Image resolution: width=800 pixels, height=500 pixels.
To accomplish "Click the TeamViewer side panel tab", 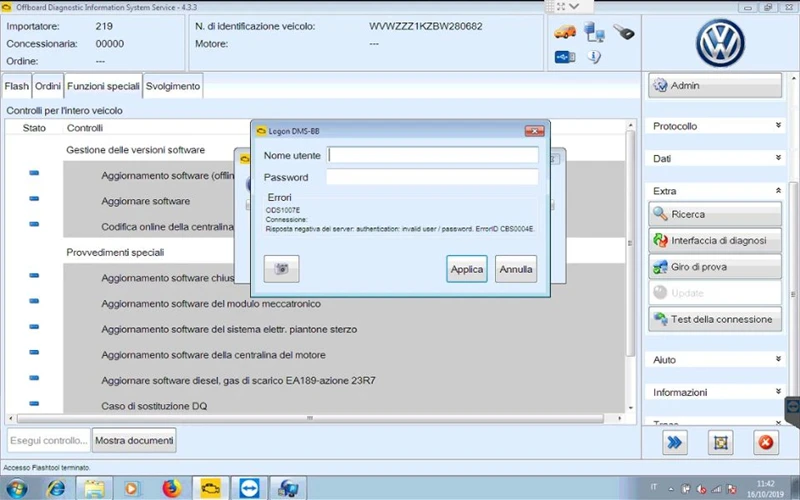I will pyautogui.click(x=792, y=409).
